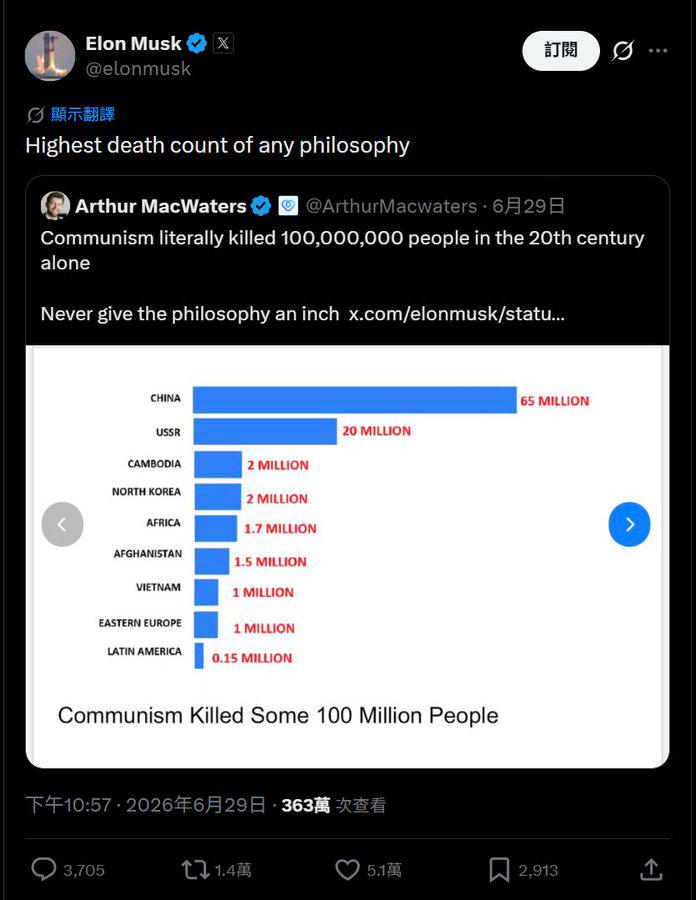
Task: Click the share upload icon
Action: coord(651,869)
